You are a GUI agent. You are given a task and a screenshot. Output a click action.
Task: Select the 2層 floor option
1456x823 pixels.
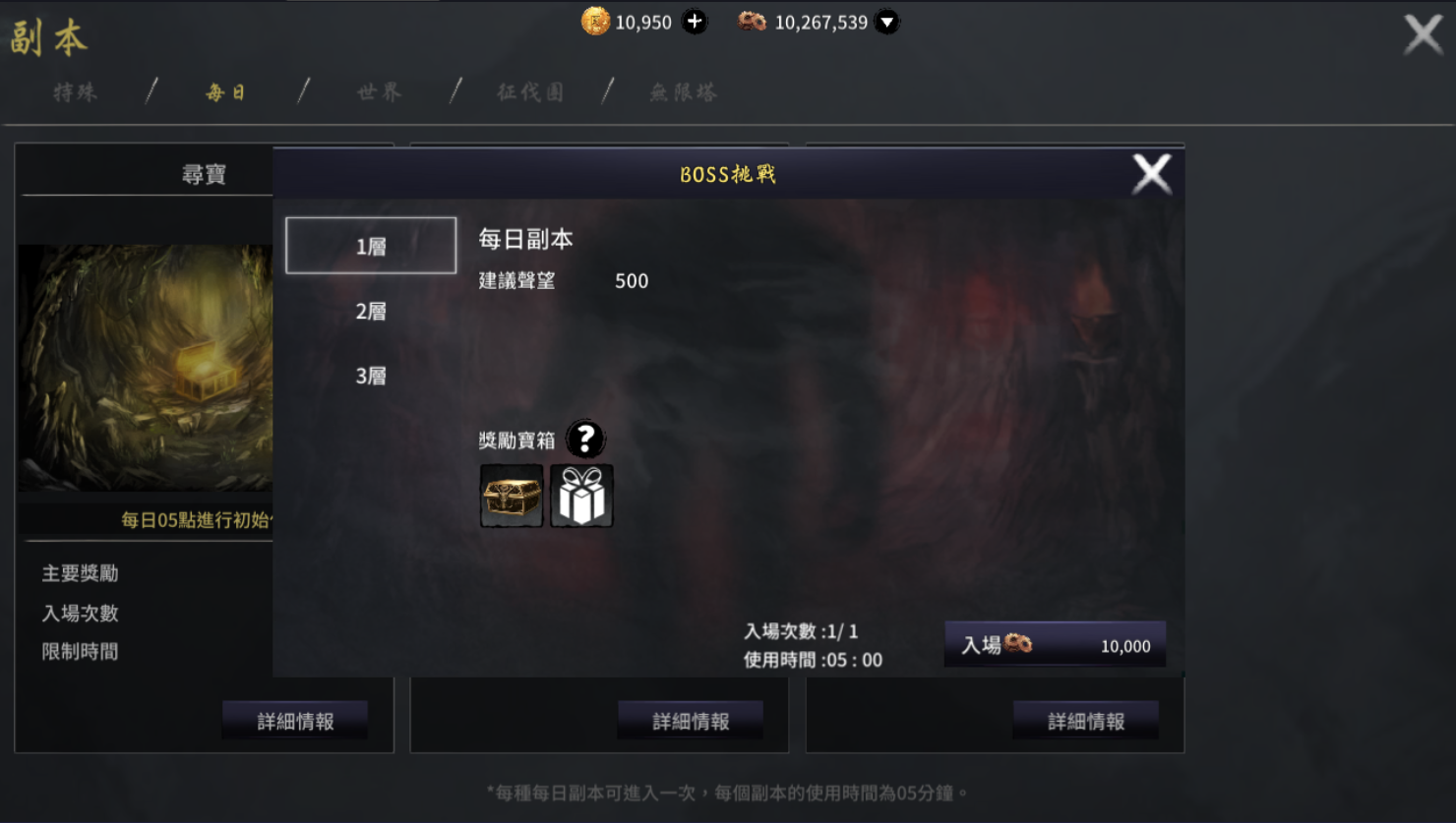pos(371,312)
